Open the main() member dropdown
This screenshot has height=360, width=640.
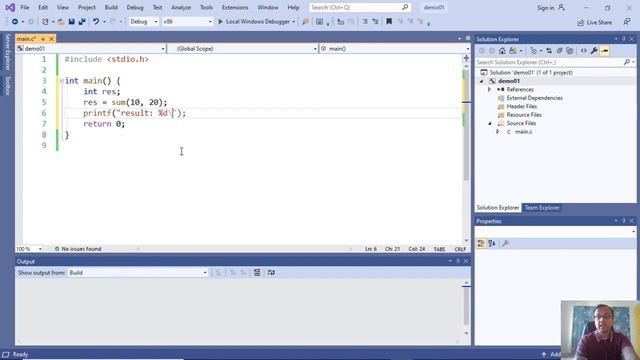tap(395, 49)
